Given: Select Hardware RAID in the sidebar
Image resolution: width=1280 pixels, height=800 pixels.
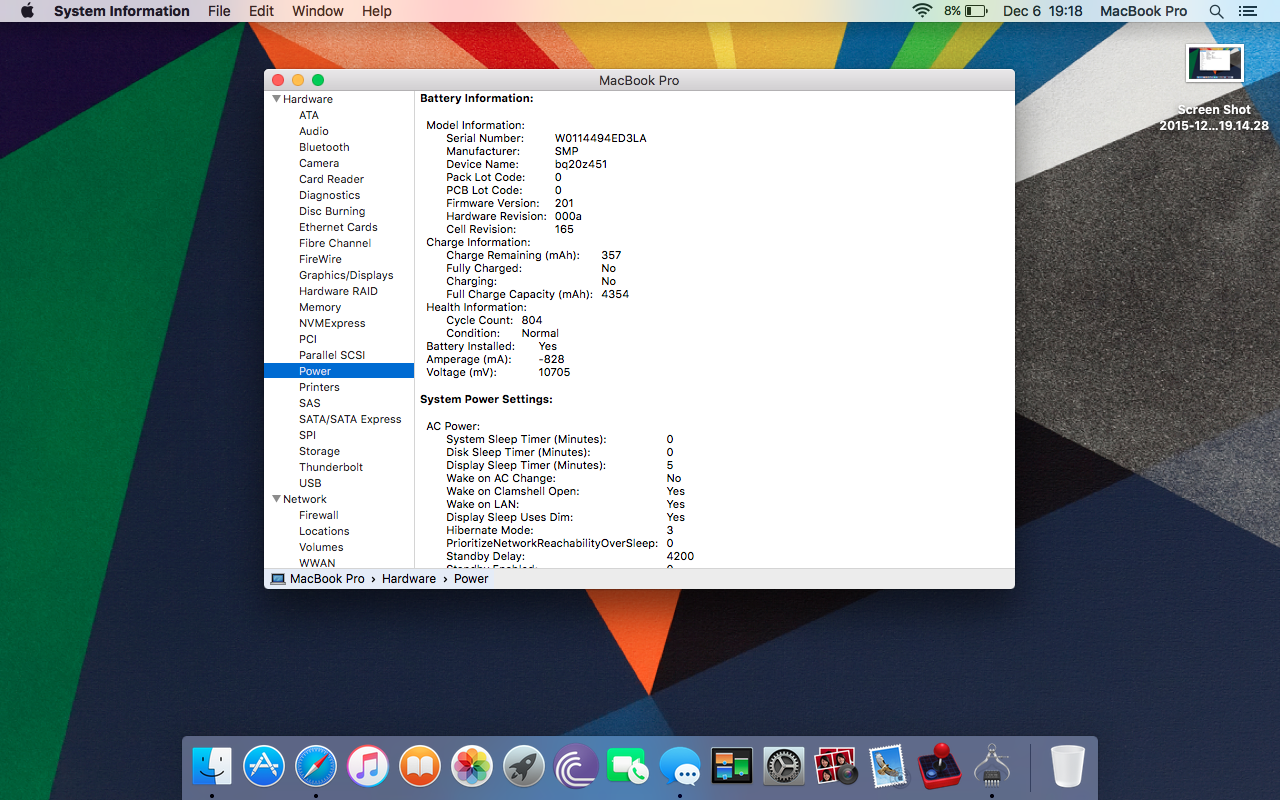Looking at the screenshot, I should tap(339, 291).
